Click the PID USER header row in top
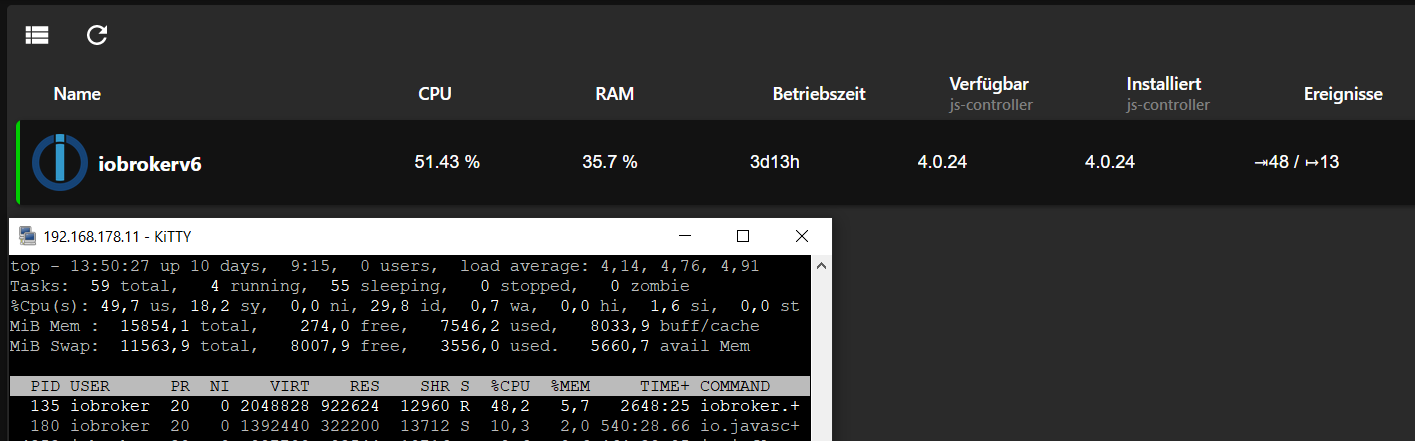Viewport: 1415px width, 441px height. [410, 386]
